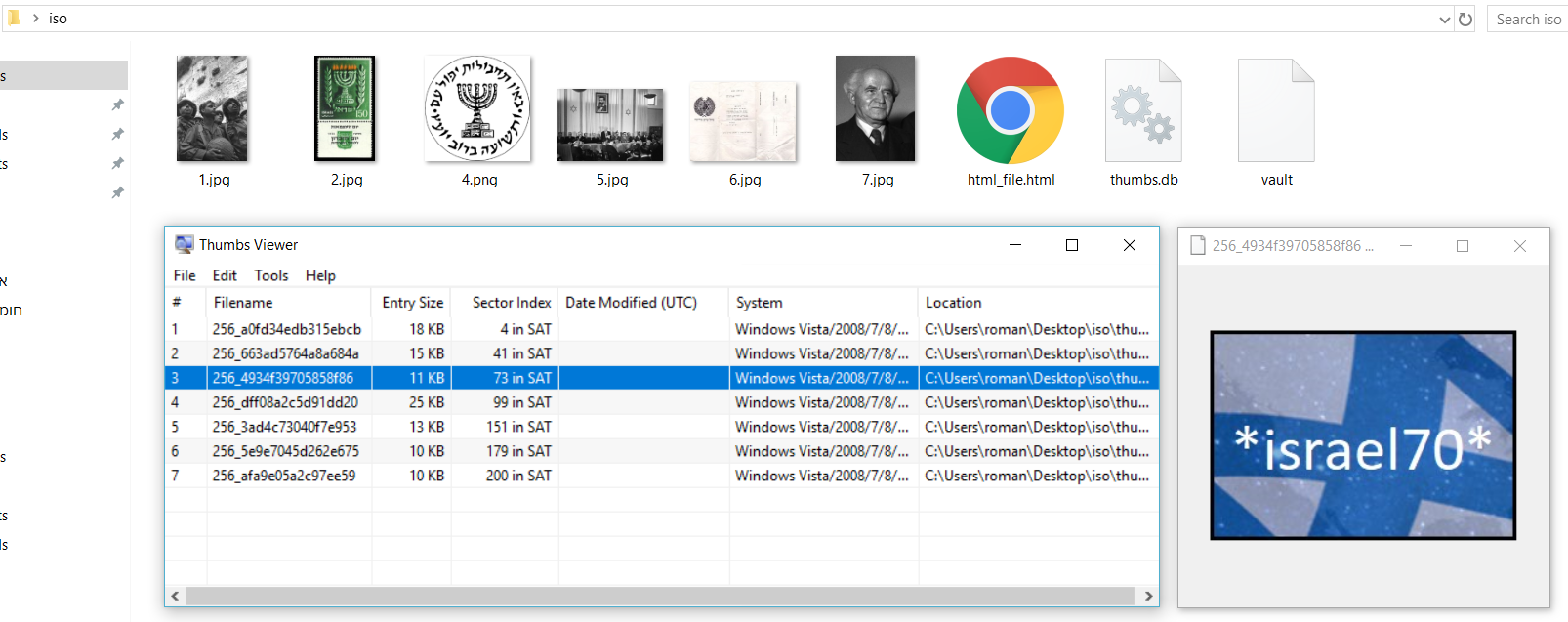Viewport: 1568px width, 622px height.
Task: Click the 151 in SAT sector cell
Action: click(519, 427)
